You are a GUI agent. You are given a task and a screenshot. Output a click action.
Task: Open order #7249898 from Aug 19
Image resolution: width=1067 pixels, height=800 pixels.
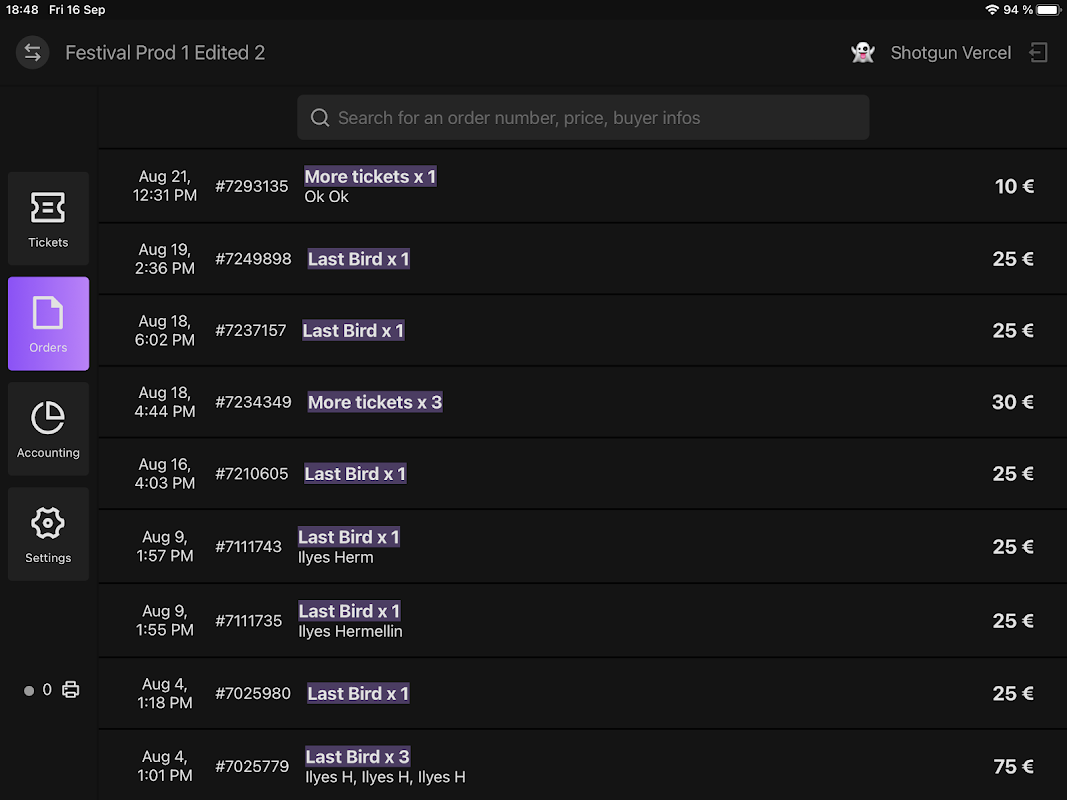[x=582, y=259]
